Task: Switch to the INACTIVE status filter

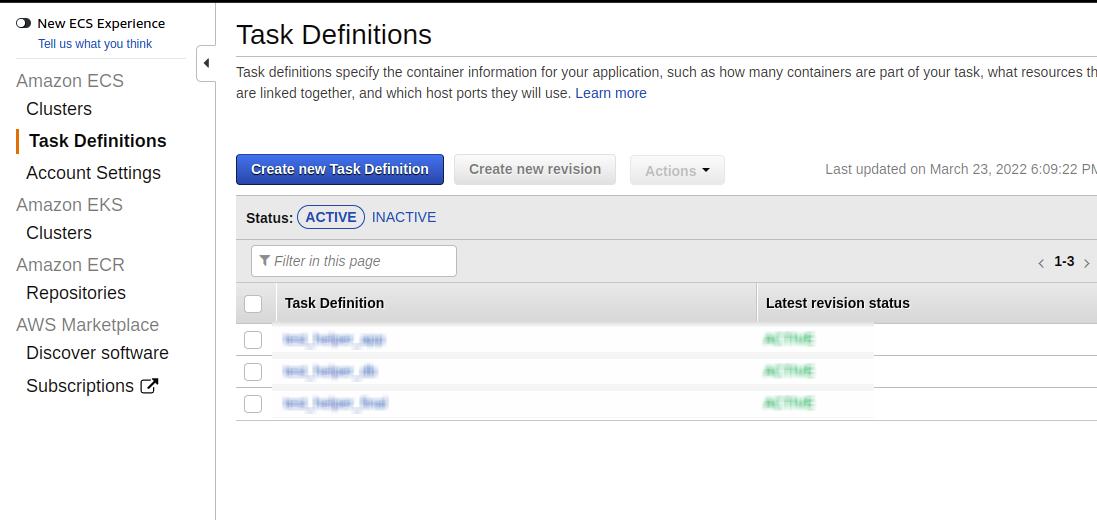Action: coord(404,217)
